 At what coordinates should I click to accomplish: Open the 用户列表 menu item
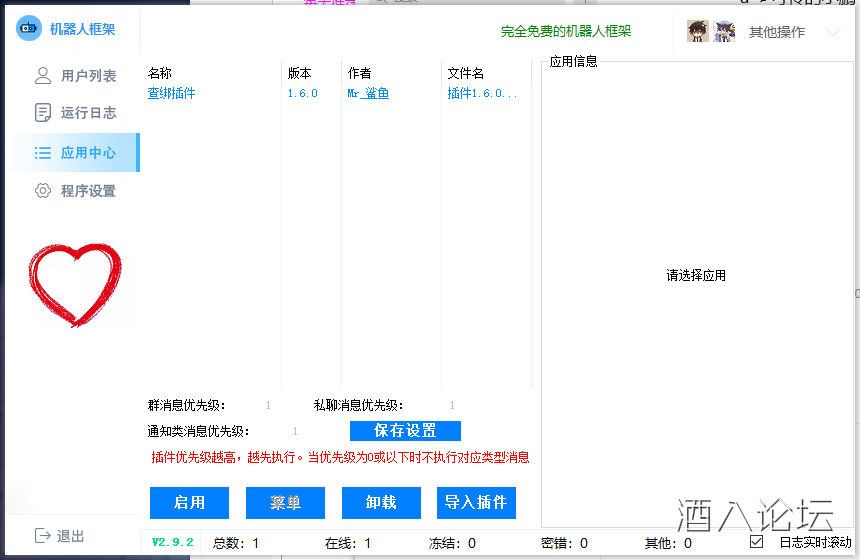point(88,75)
